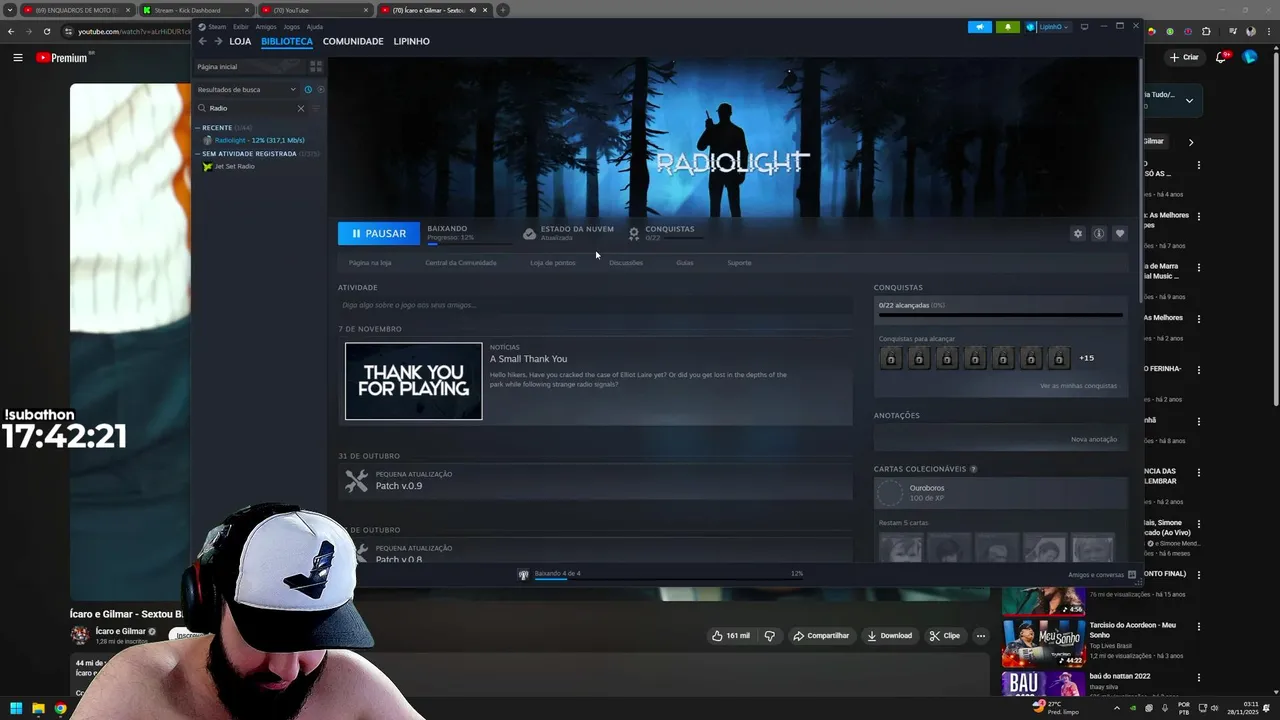Open the Jogos menu

tap(291, 27)
